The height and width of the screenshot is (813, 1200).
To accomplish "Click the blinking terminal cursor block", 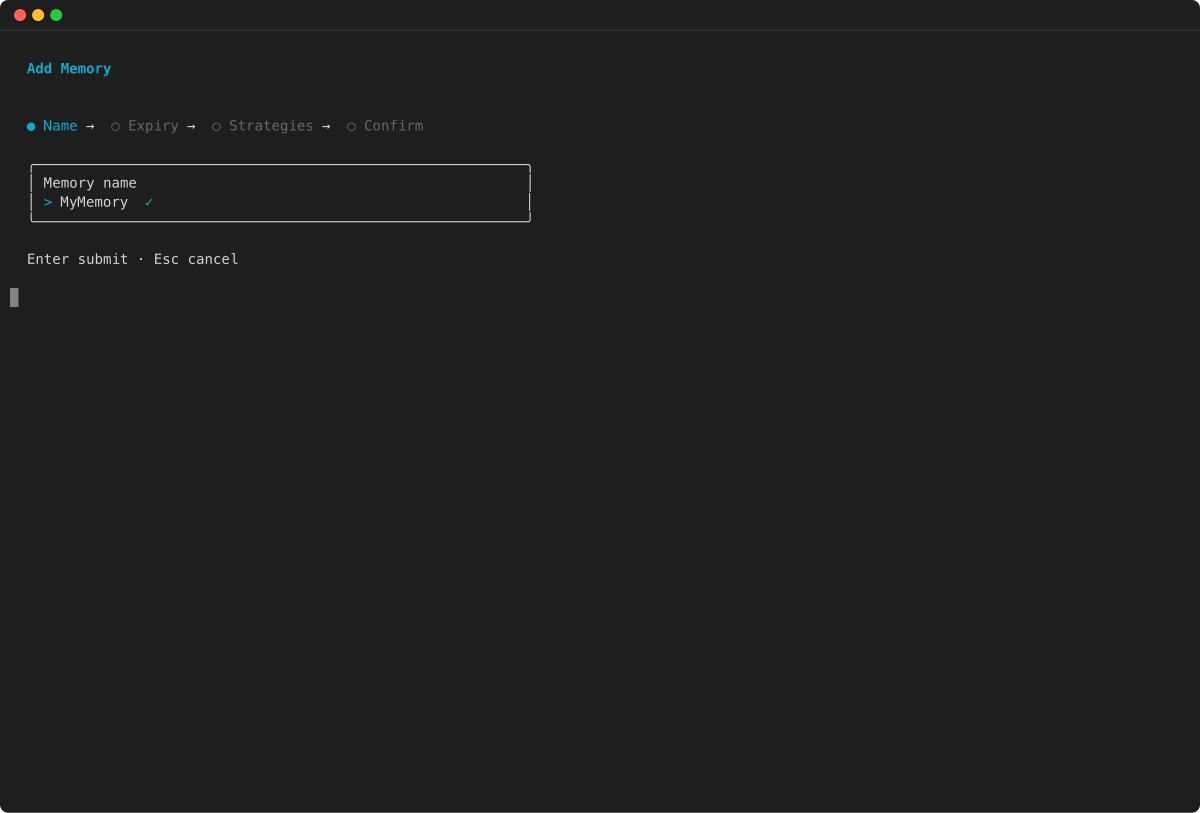I will click(13, 297).
